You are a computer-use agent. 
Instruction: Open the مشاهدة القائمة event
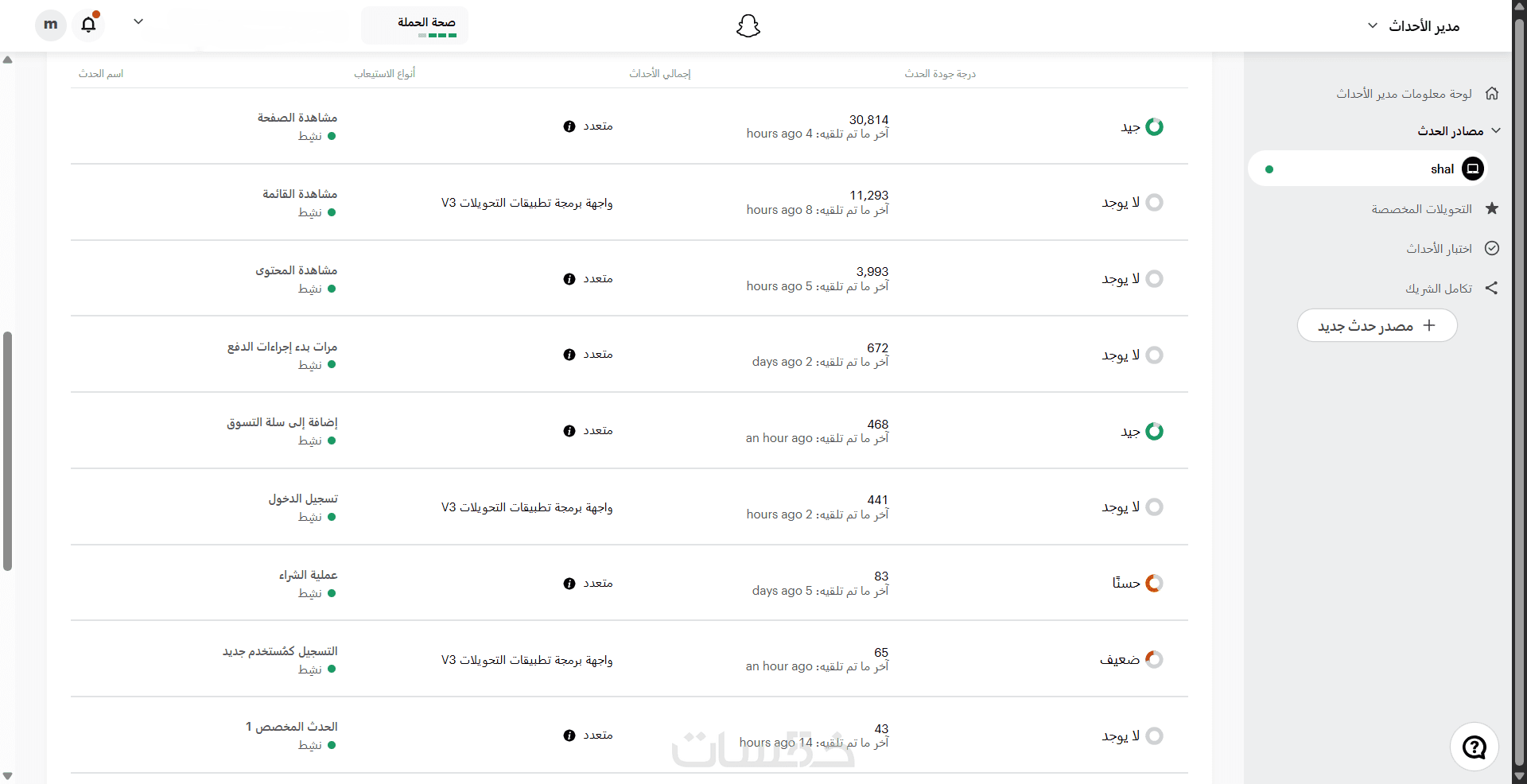point(300,194)
